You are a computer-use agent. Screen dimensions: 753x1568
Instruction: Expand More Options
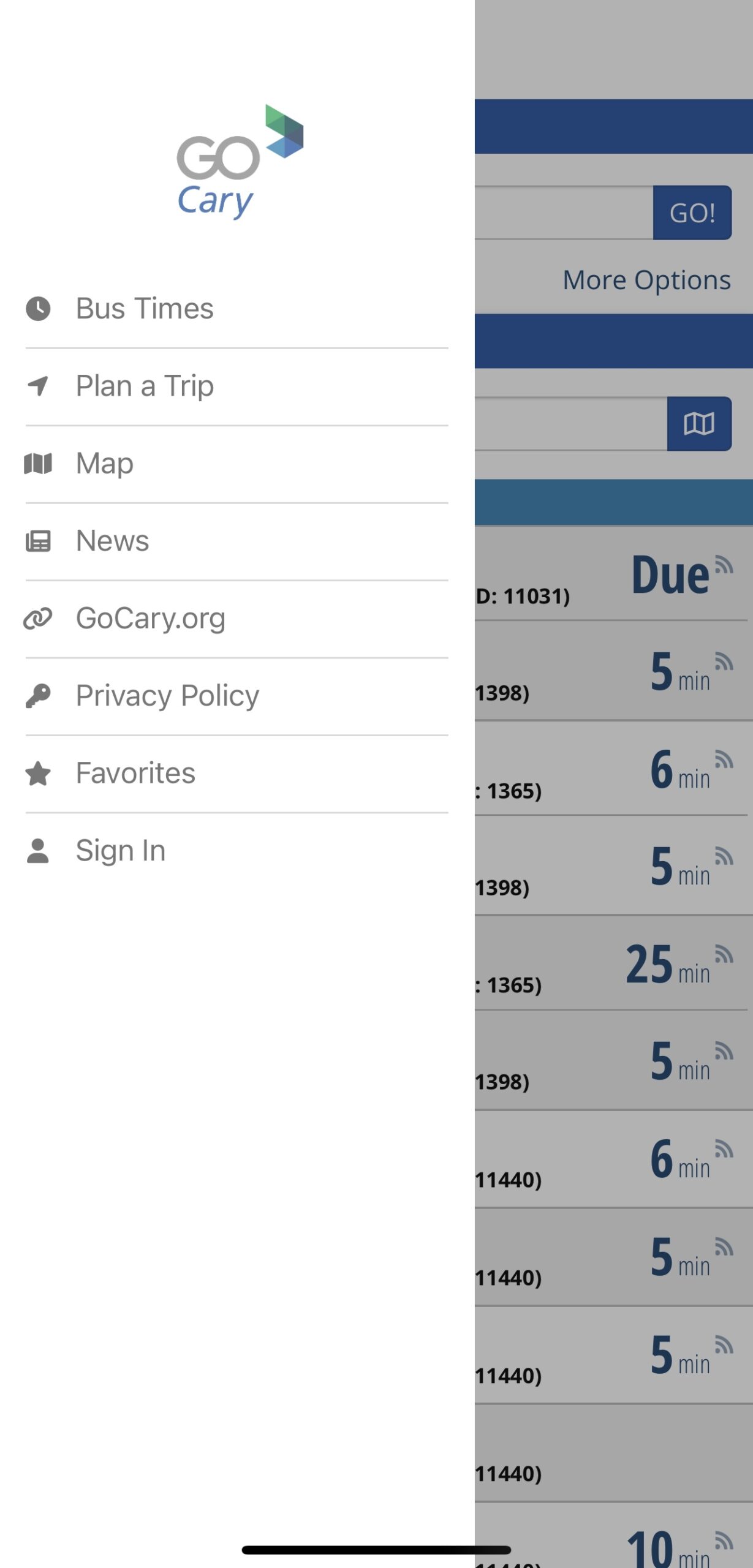[647, 281]
